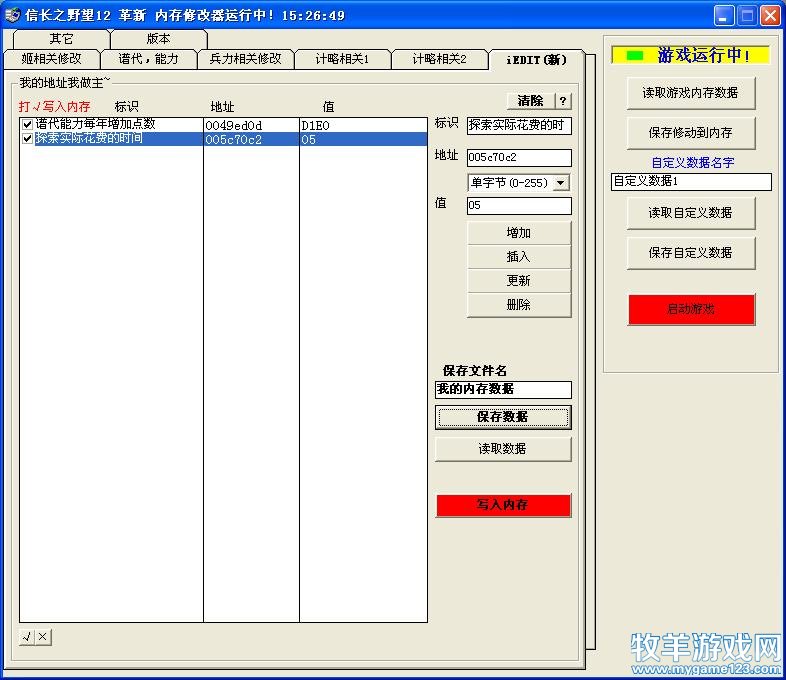Screen dimensions: 786x680
Task: Click the 游戏运行中! status indicator
Action: tap(691, 55)
